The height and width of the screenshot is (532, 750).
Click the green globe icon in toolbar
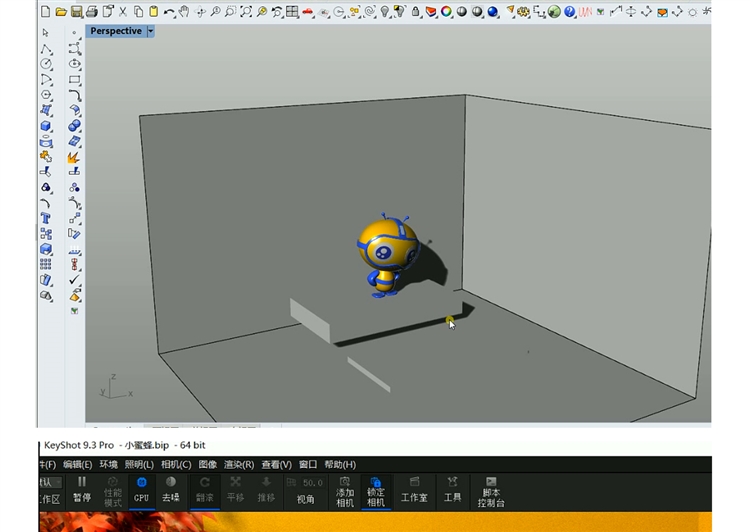coord(554,11)
